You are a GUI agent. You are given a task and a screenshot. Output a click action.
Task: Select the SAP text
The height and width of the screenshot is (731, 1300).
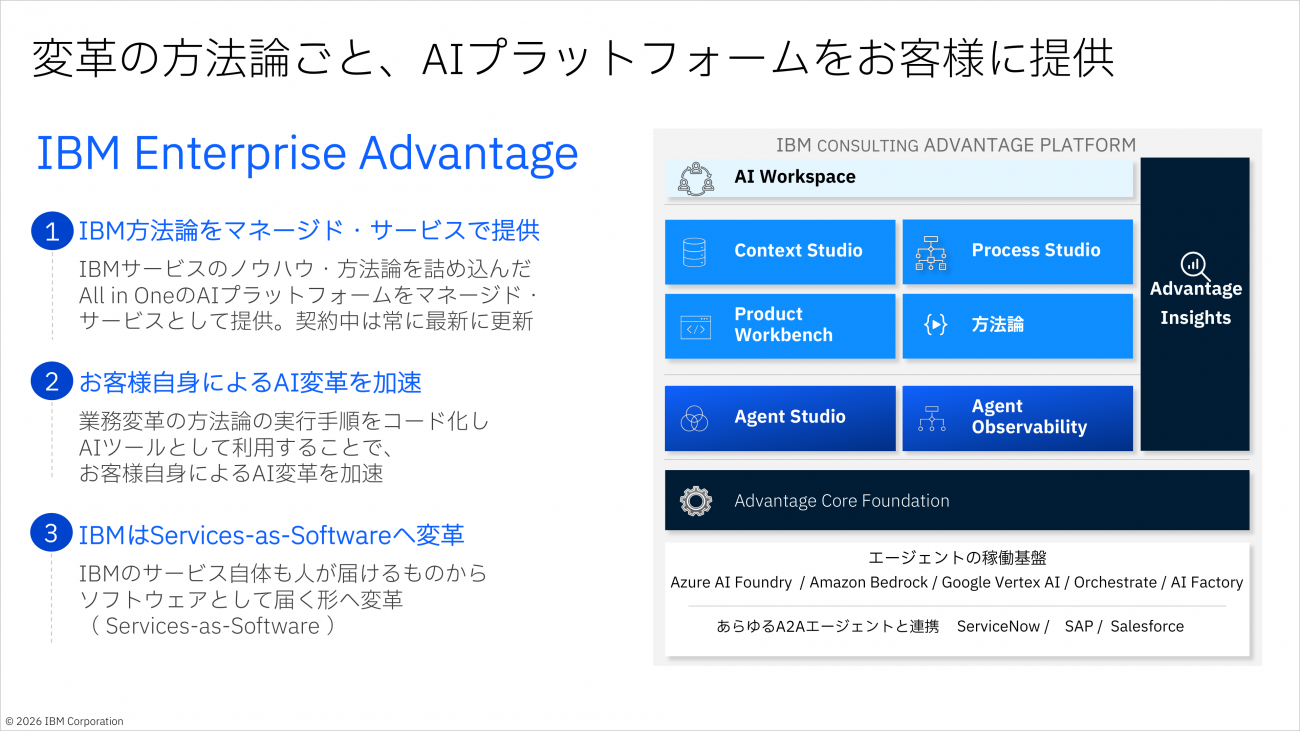(x=1078, y=626)
